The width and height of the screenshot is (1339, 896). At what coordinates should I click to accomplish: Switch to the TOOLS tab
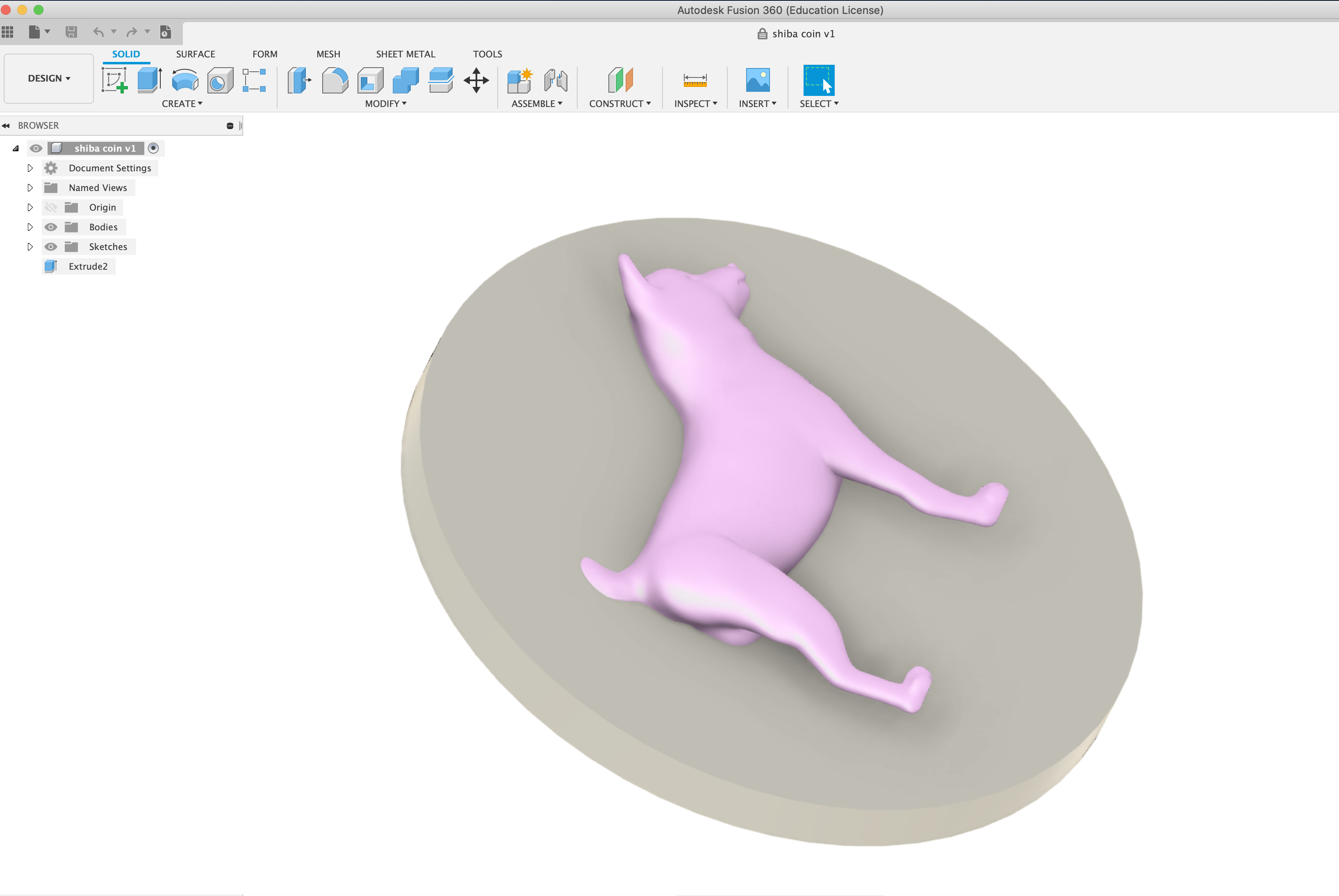click(x=487, y=54)
